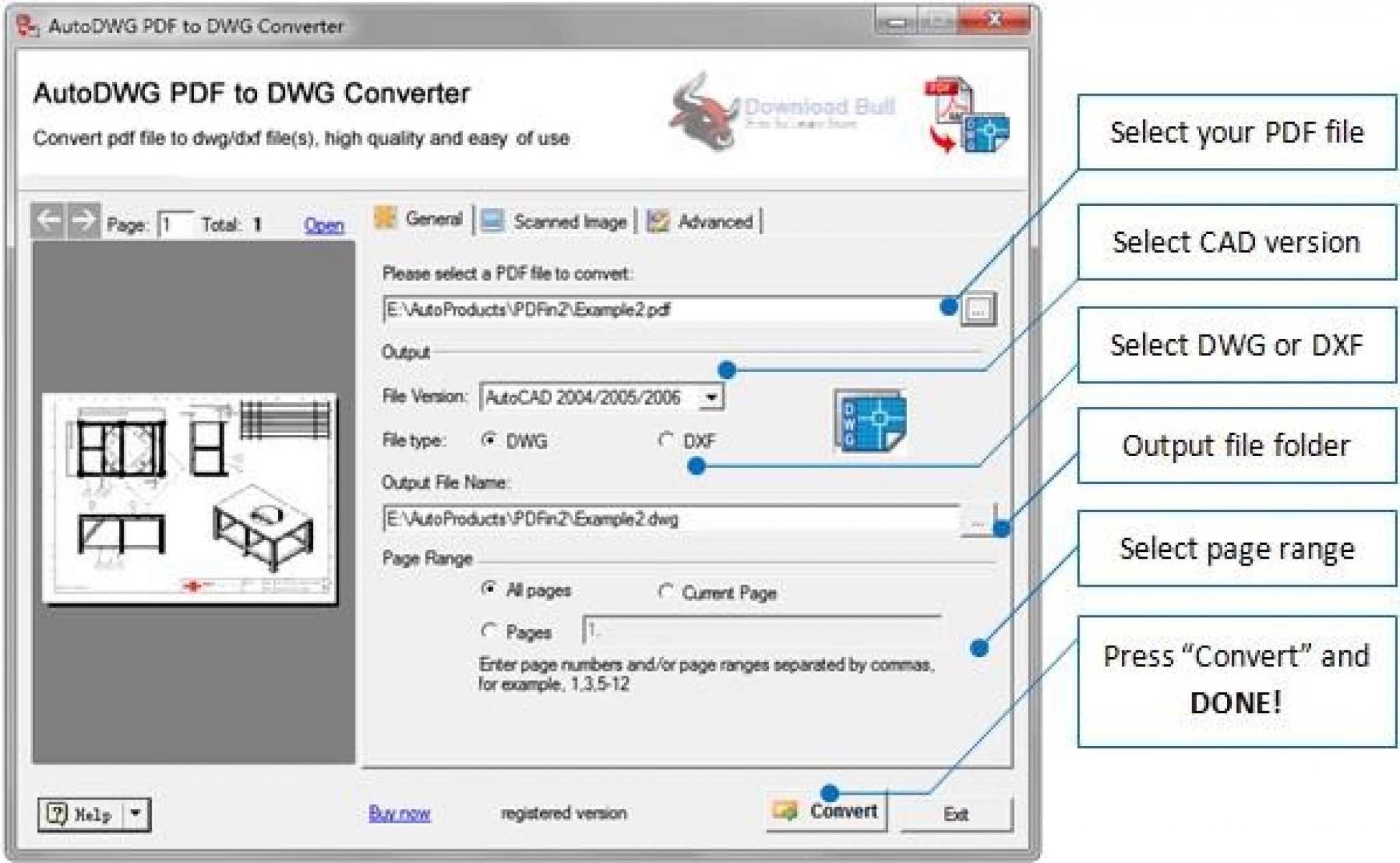Switch to the Scanned Image tab

[554, 221]
